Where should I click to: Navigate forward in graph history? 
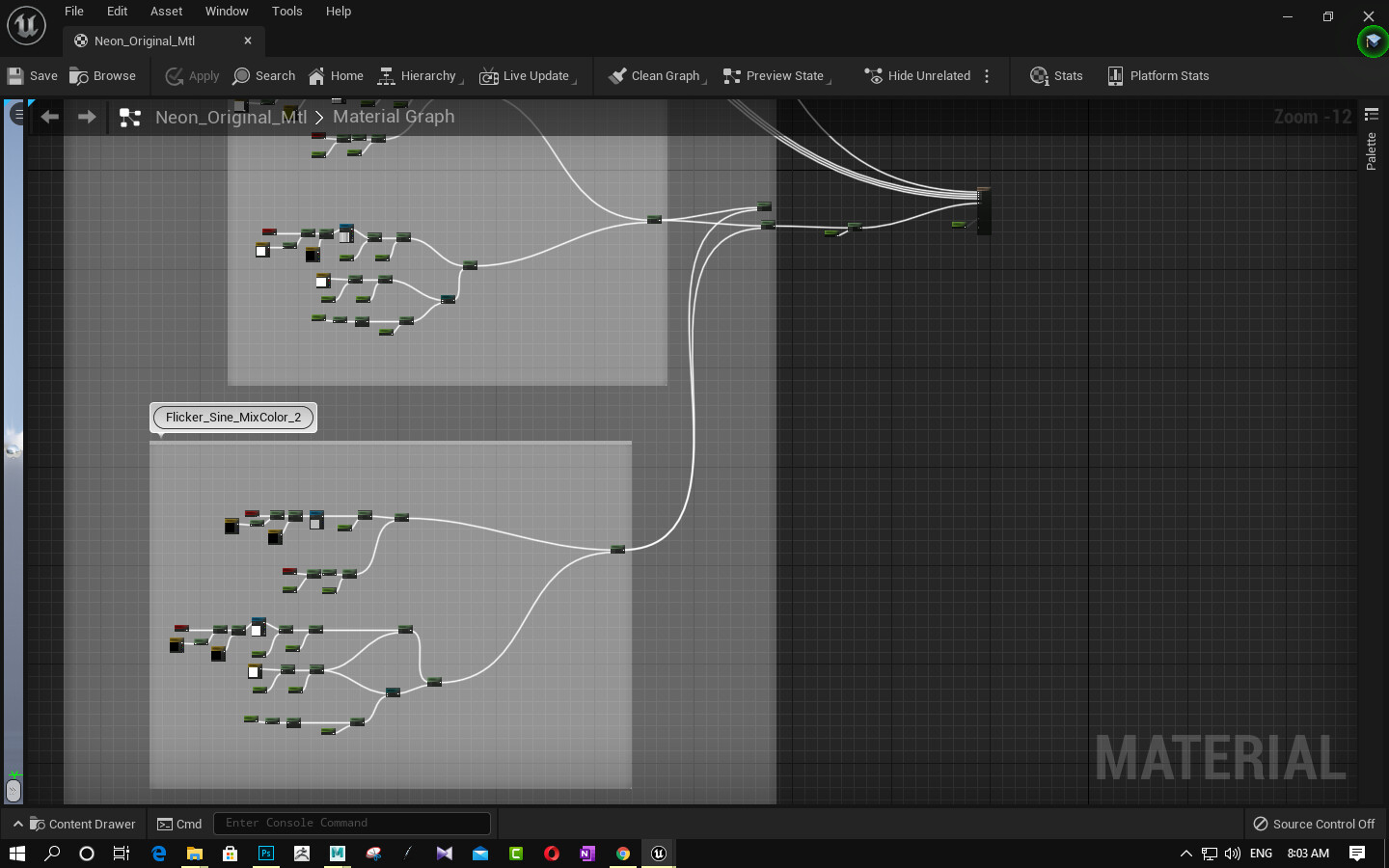tap(87, 117)
